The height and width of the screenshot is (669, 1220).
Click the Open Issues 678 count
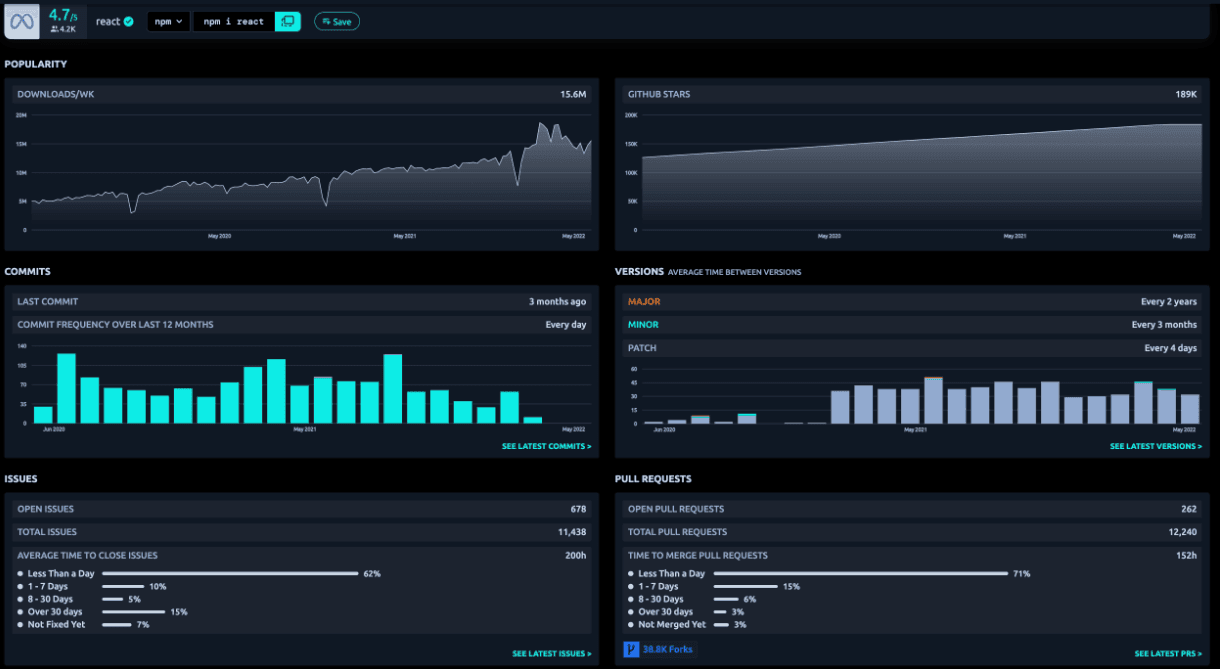(578, 509)
